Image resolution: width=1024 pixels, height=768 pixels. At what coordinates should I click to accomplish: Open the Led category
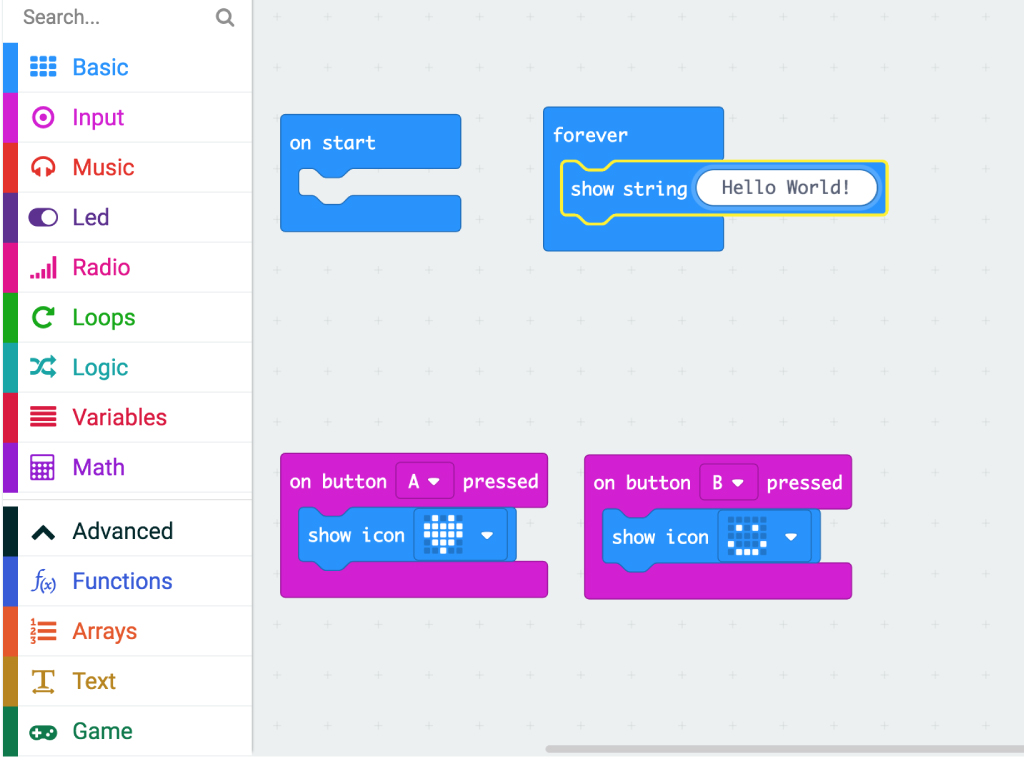coord(127,217)
